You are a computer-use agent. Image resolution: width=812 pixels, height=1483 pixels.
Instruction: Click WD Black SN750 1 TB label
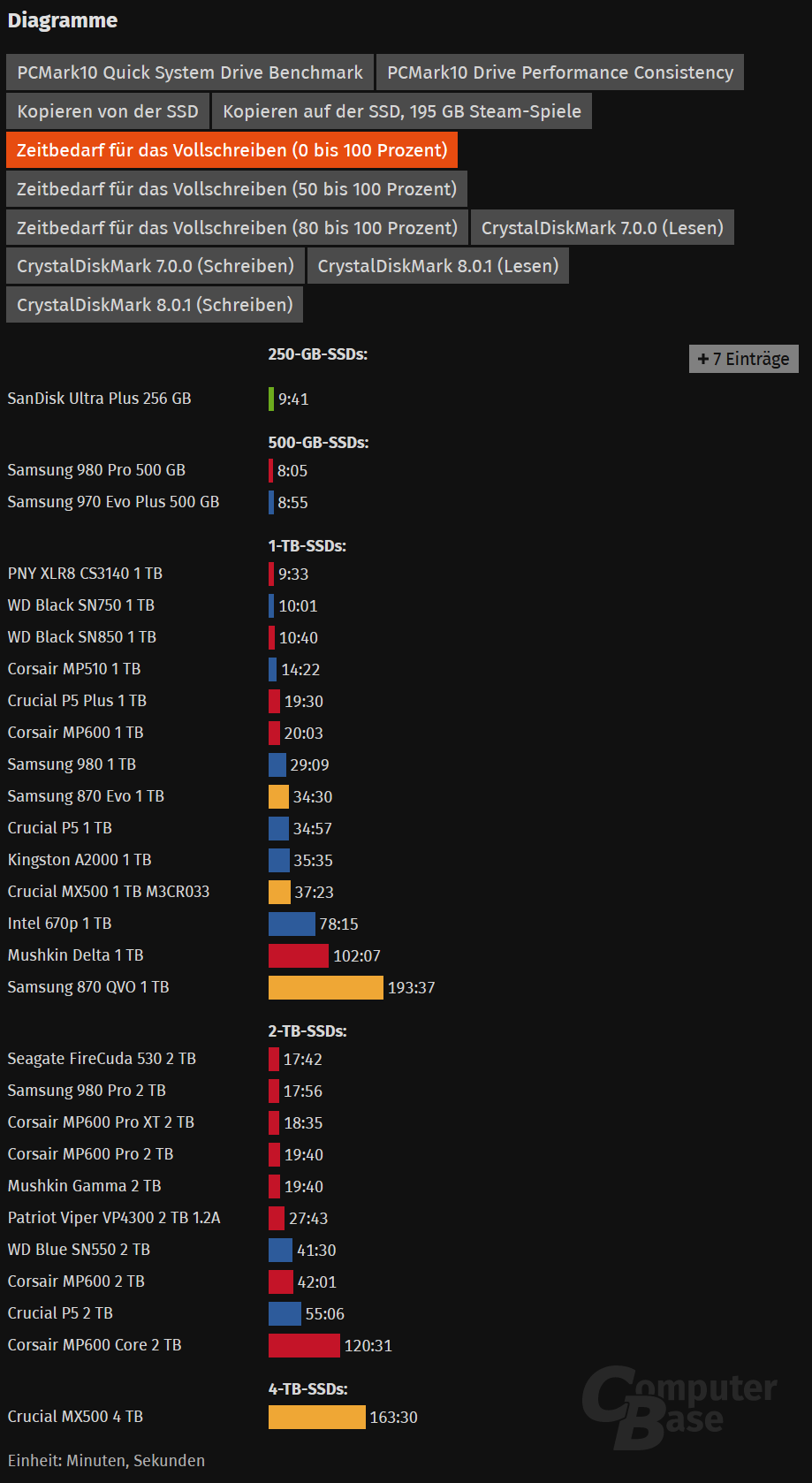81,605
